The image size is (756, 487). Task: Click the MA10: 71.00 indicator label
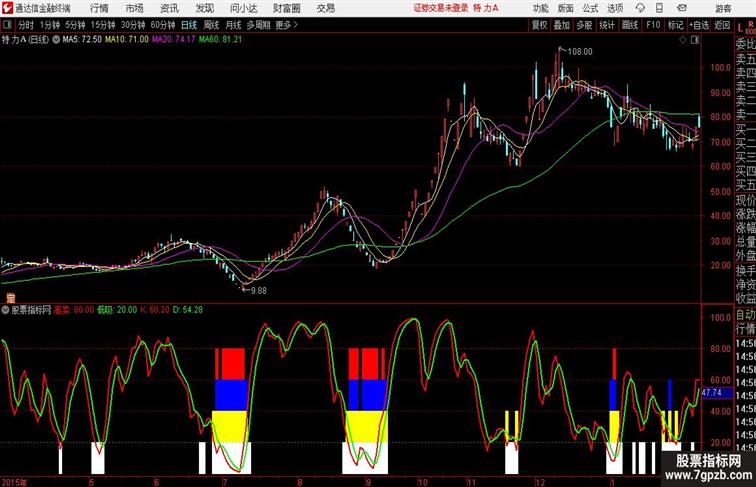[x=127, y=40]
